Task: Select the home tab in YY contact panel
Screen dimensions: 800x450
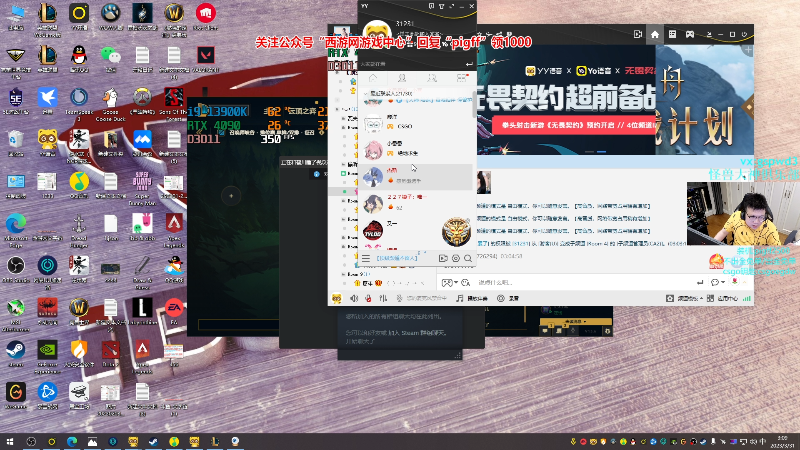Action: 373,78
